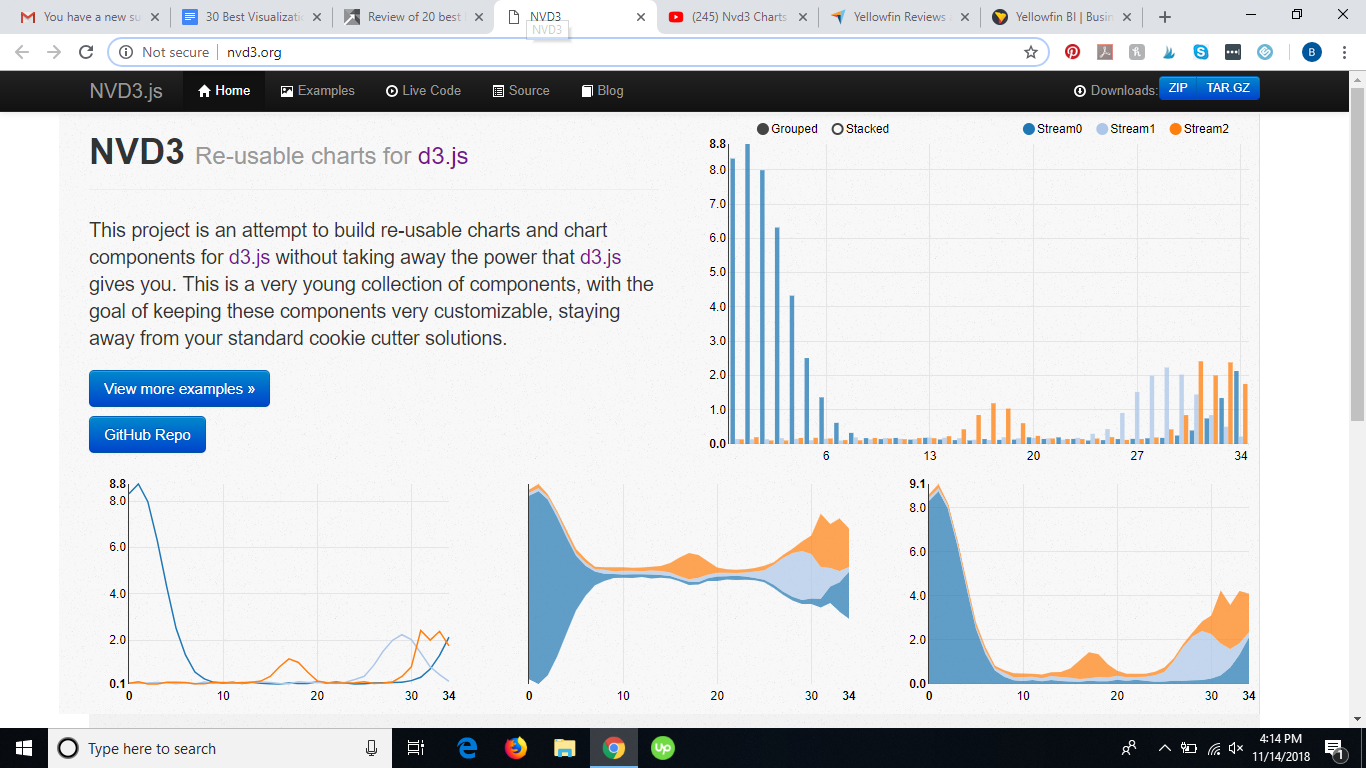Open notification center icon
Image resolution: width=1366 pixels, height=768 pixels.
(1334, 748)
